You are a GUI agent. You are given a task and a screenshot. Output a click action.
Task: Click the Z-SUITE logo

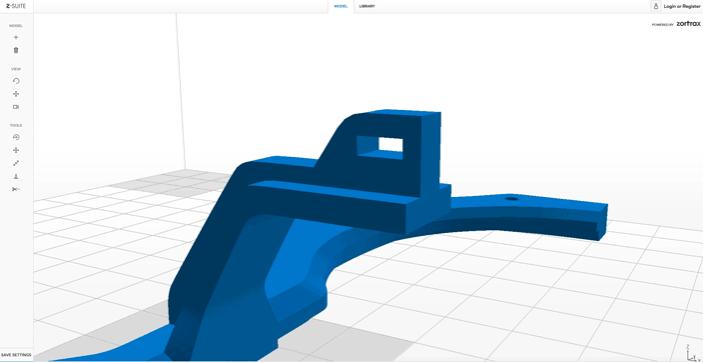point(16,6)
